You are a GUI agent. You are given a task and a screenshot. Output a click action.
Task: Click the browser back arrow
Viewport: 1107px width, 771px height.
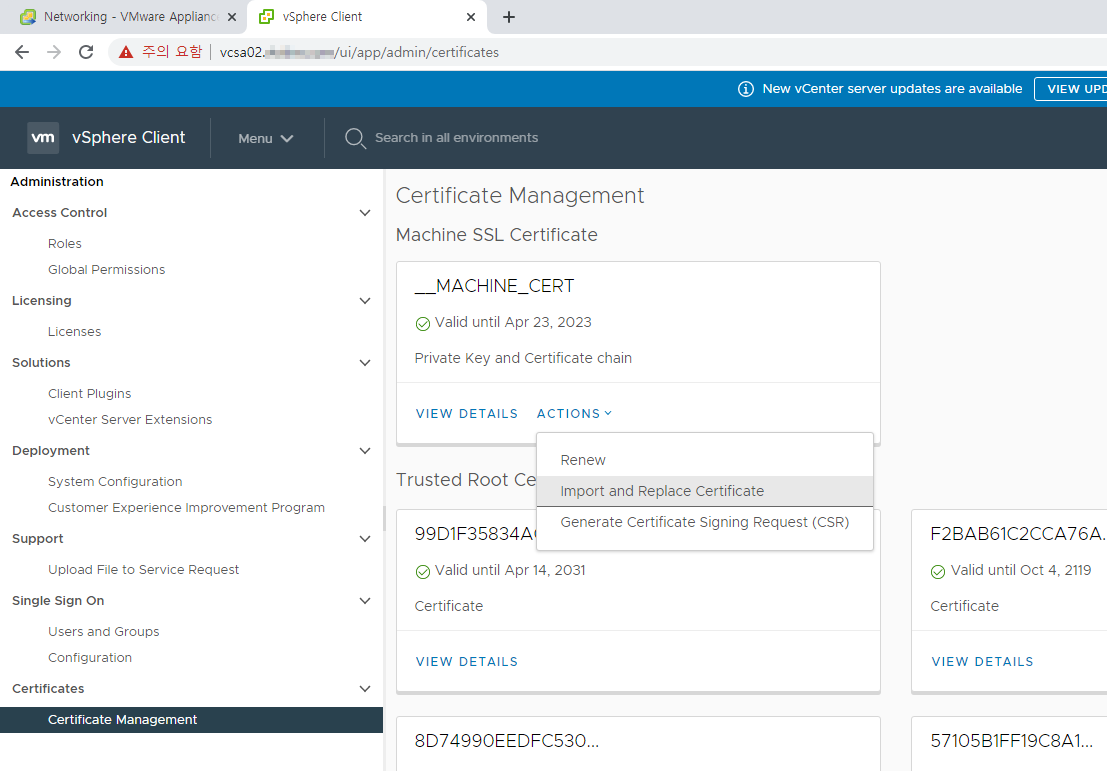point(22,52)
